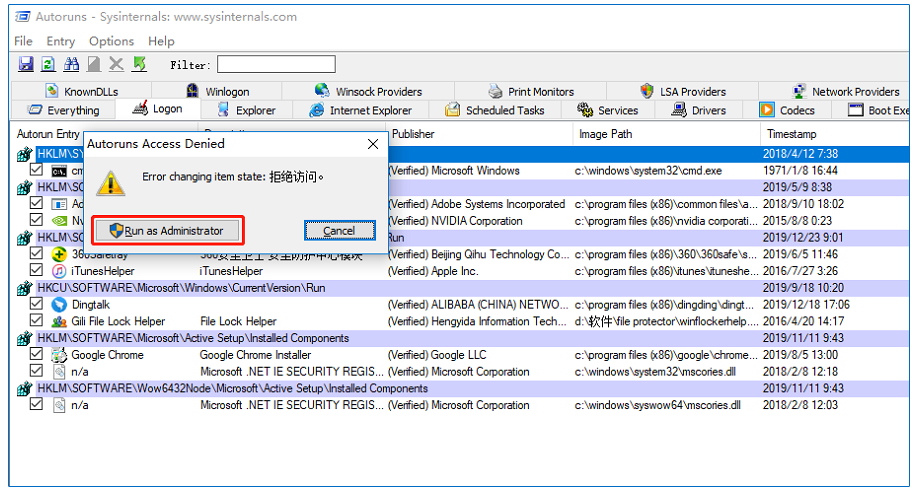This screenshot has width=918, height=491.
Task: Click File Lock Helper description text
Action: coord(238,321)
